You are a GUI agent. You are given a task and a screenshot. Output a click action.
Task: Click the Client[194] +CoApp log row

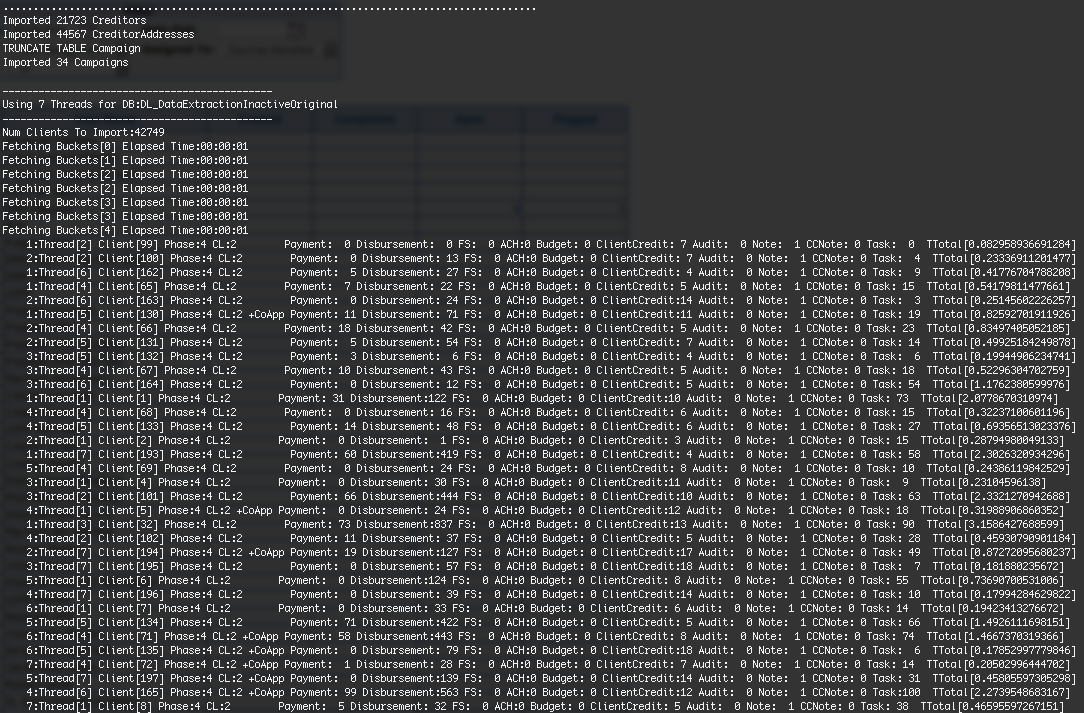pos(552,553)
